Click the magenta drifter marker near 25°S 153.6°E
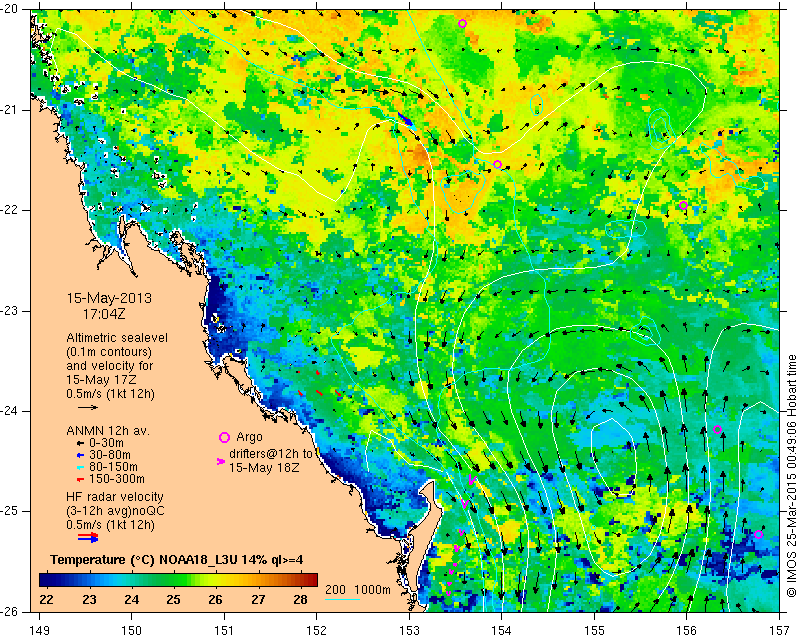Viewport: 800px width, 640px height. pyautogui.click(x=465, y=504)
